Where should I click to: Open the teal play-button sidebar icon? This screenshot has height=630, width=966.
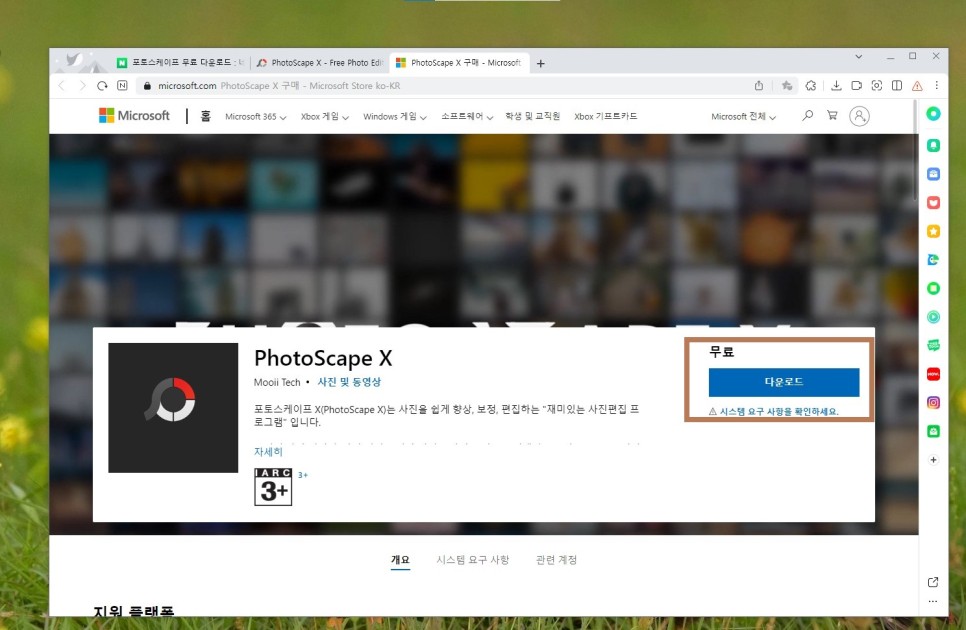pos(933,317)
